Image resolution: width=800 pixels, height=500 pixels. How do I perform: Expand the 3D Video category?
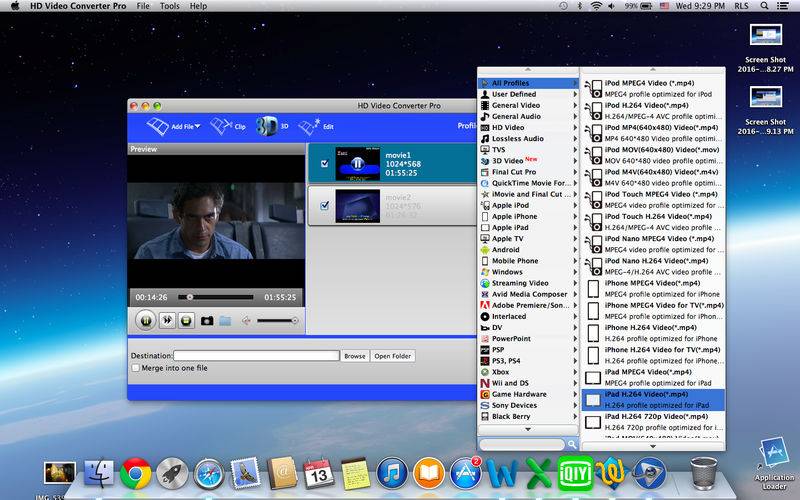tap(528, 161)
